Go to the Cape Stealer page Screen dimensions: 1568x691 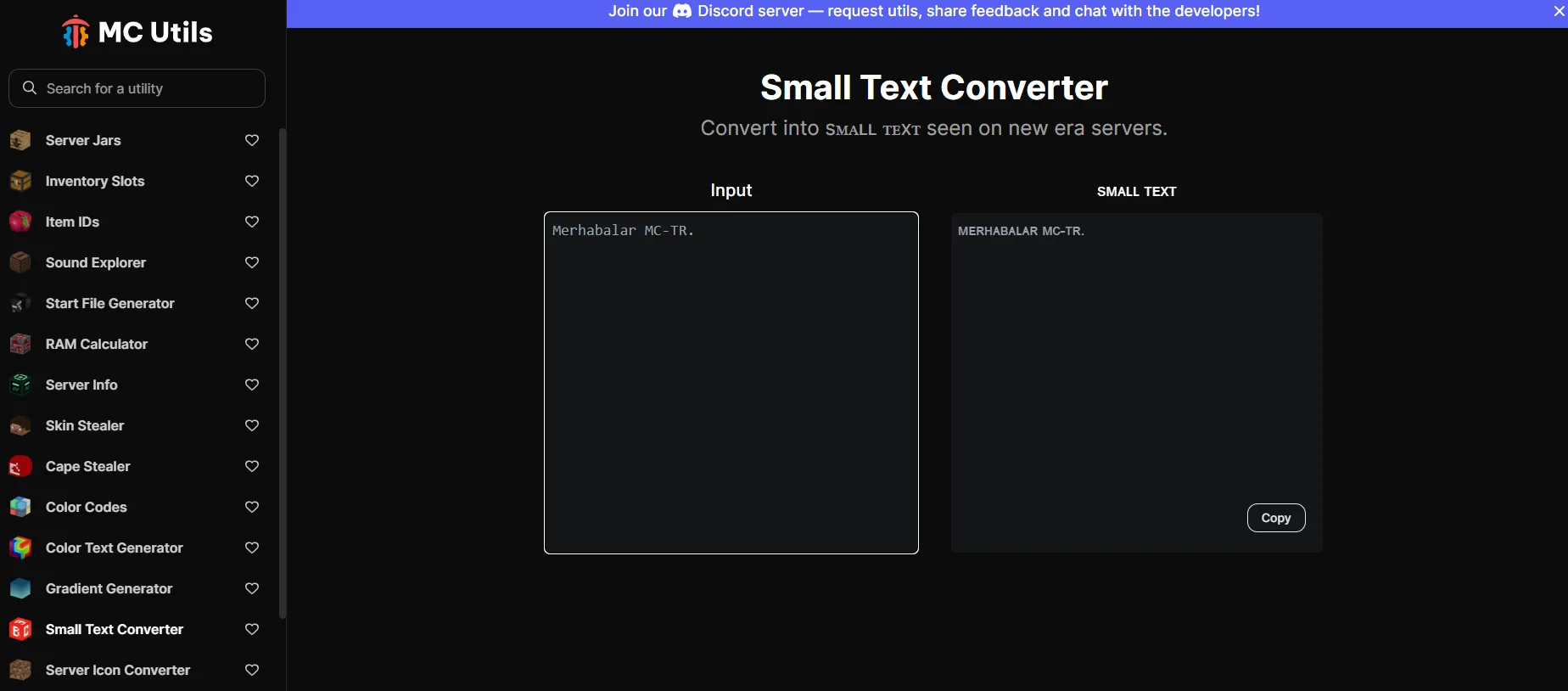pos(88,466)
